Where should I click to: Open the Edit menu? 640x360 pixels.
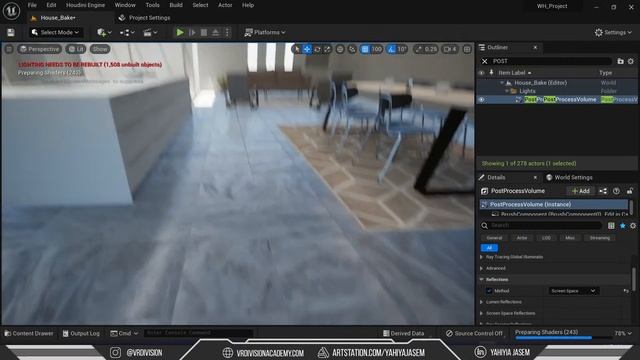pos(51,5)
